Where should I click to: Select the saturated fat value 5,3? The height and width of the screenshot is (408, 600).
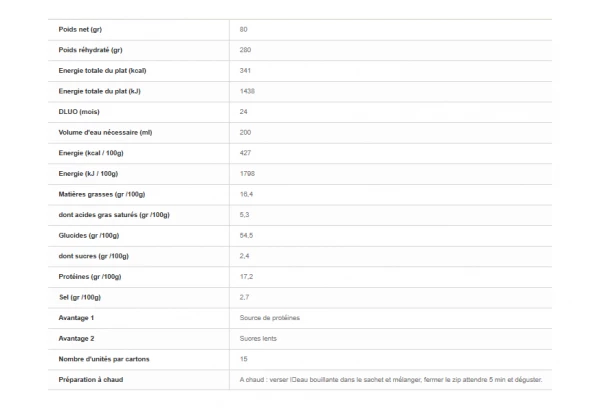point(245,214)
